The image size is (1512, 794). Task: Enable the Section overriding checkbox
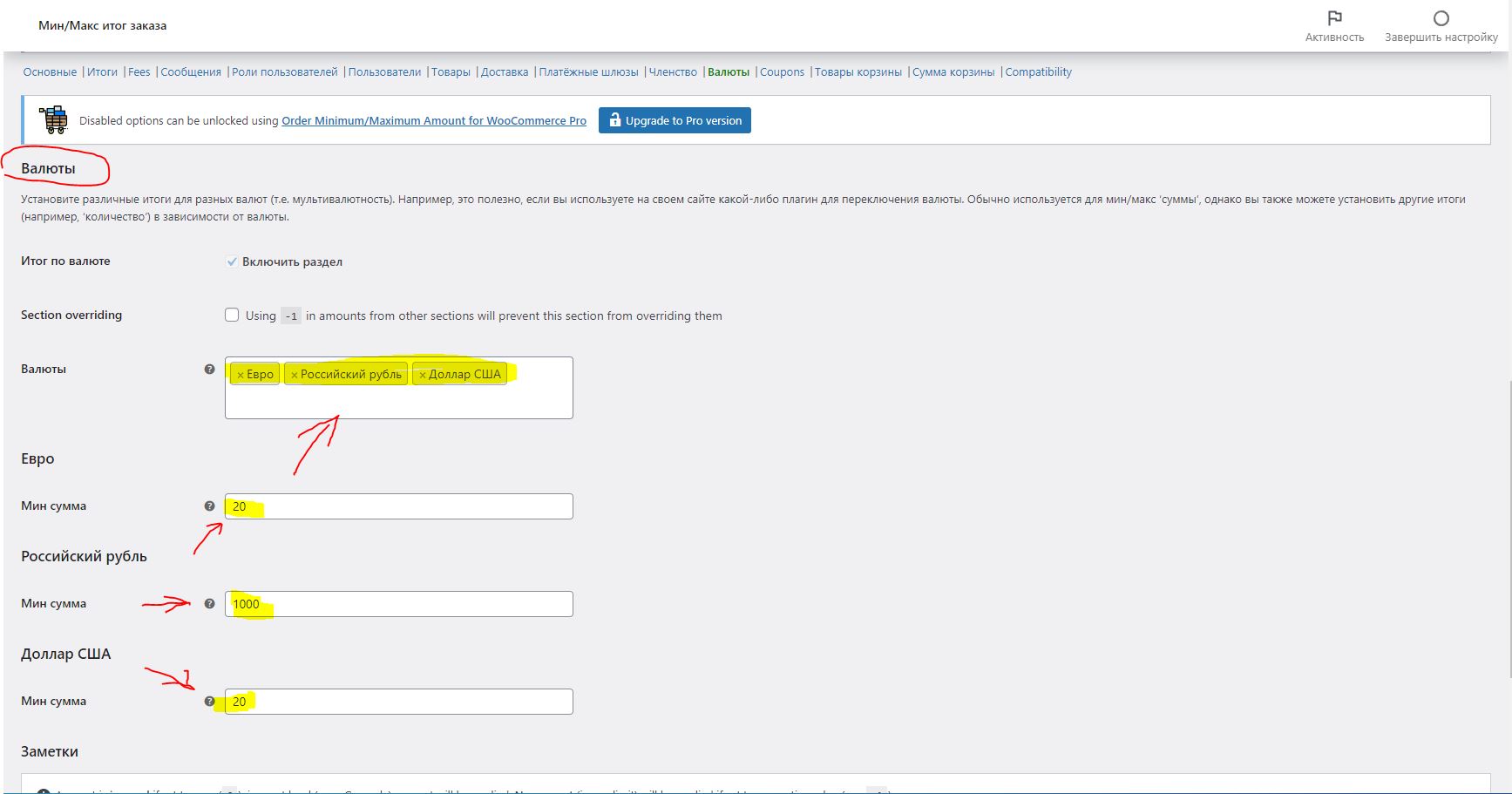point(232,316)
